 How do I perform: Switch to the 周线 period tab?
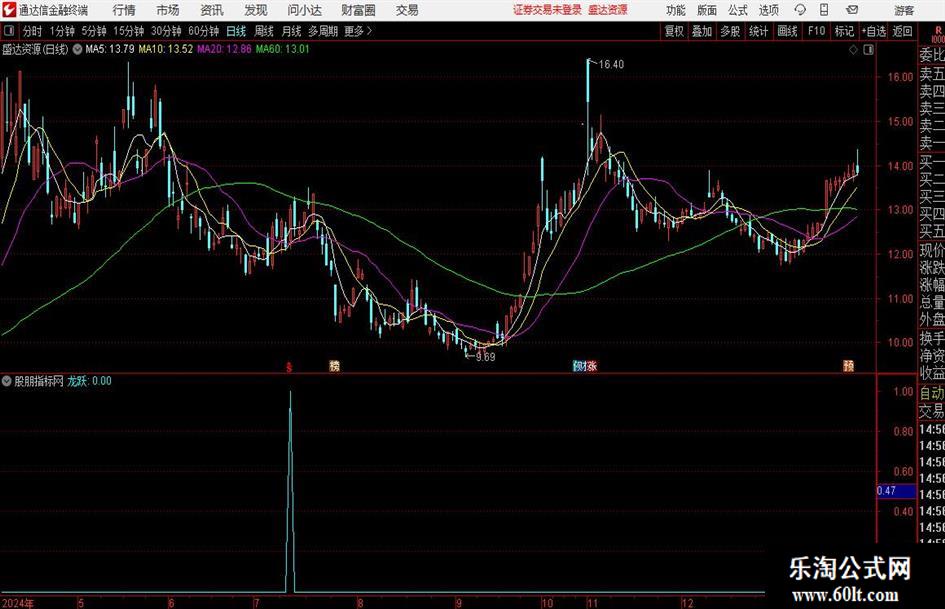tap(263, 31)
